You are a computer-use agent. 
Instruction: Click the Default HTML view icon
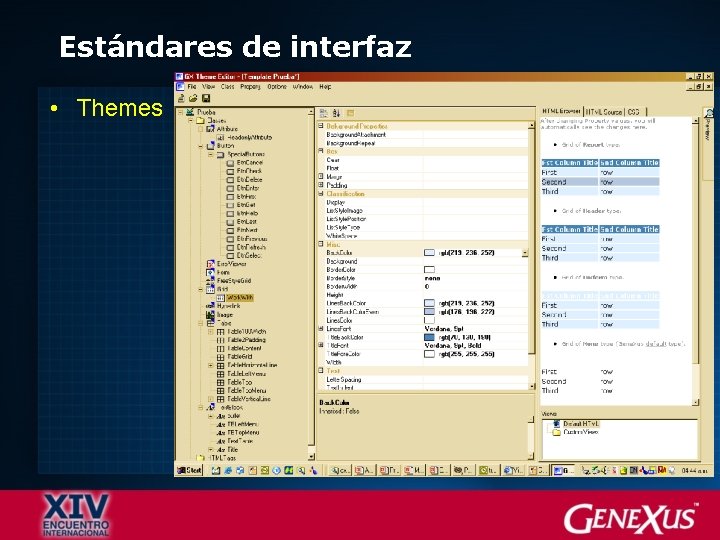point(557,424)
